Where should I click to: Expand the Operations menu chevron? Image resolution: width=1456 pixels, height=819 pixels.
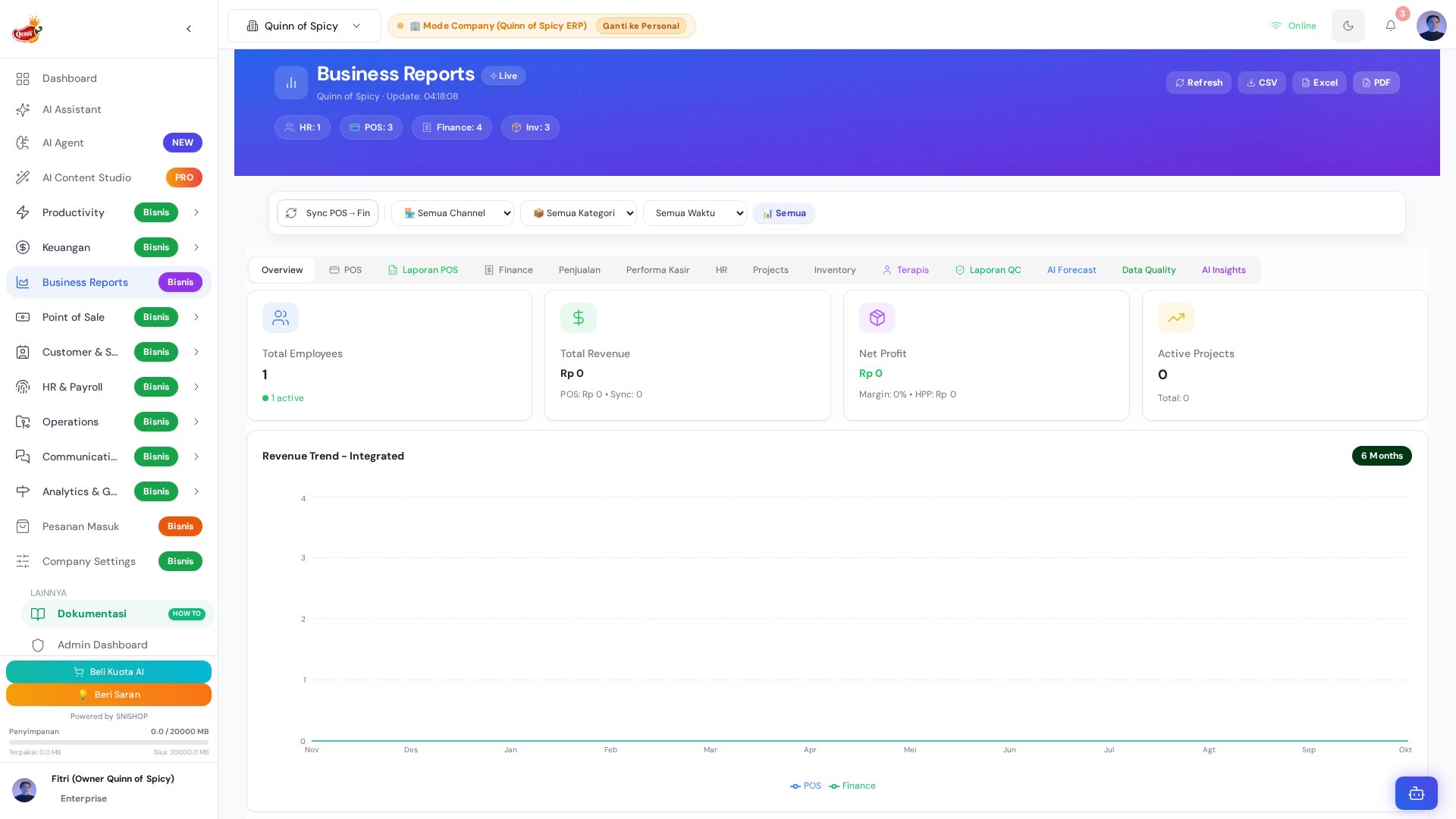pyautogui.click(x=196, y=422)
